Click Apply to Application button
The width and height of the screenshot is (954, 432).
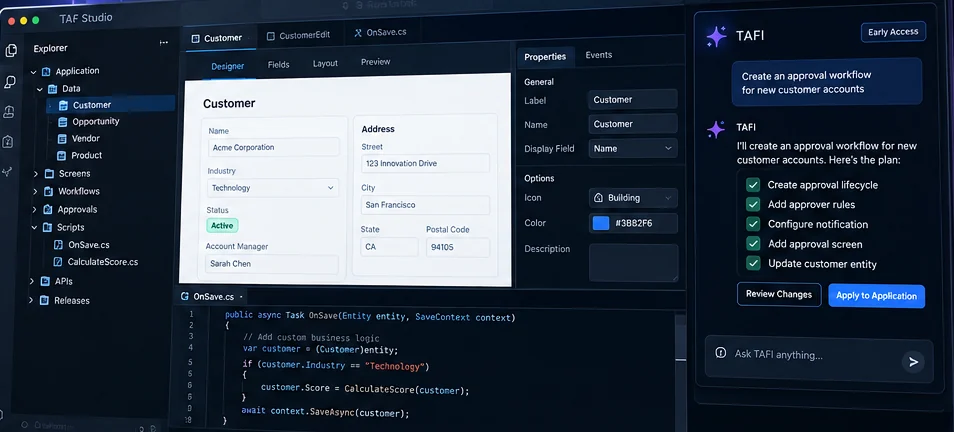point(876,296)
